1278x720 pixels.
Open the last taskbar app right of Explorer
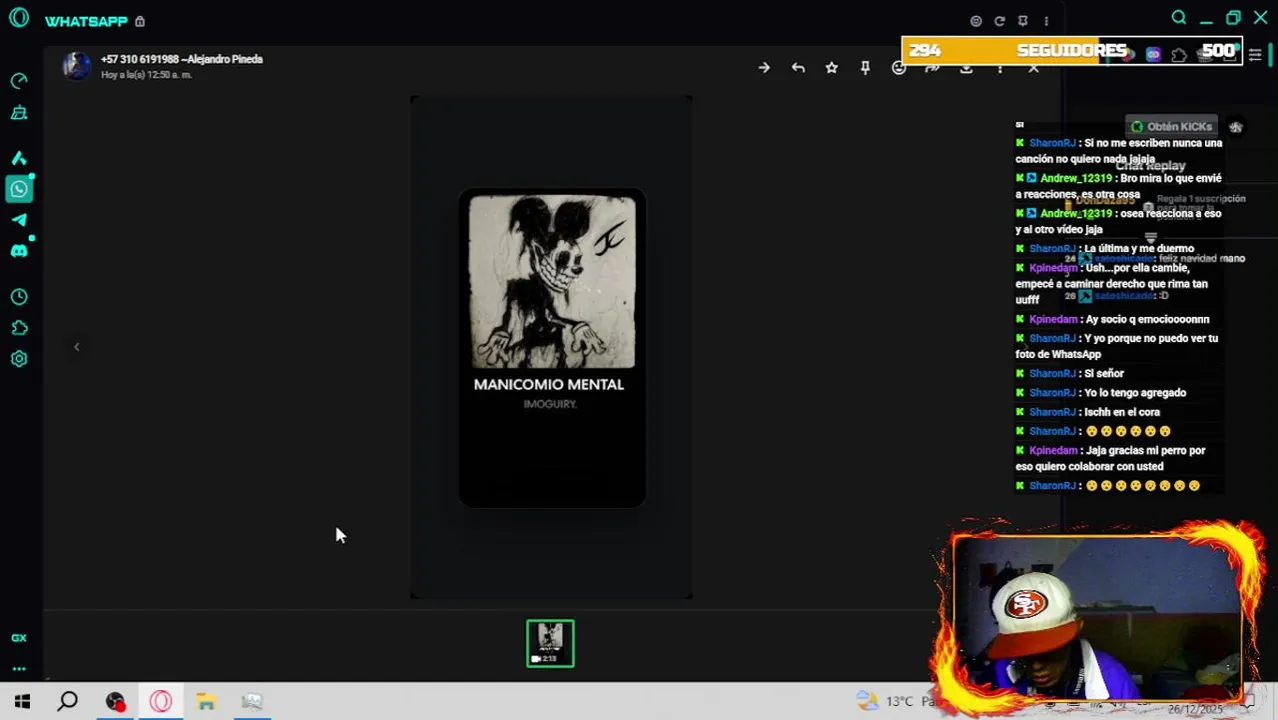click(252, 702)
